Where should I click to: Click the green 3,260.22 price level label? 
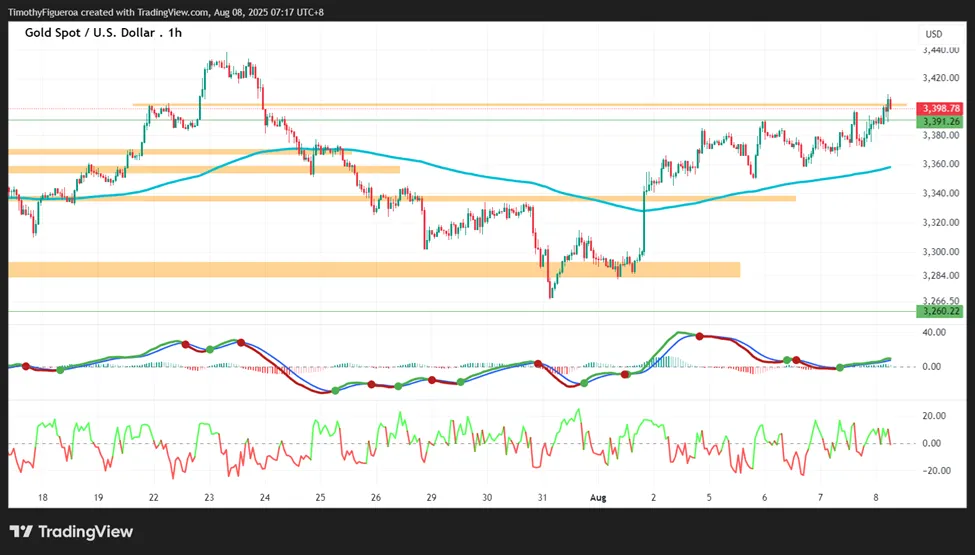pos(940,311)
